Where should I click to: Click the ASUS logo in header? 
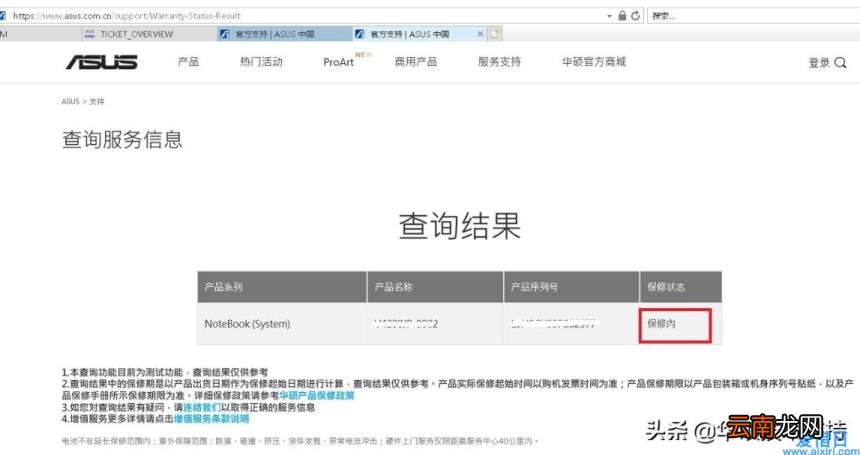coord(102,62)
